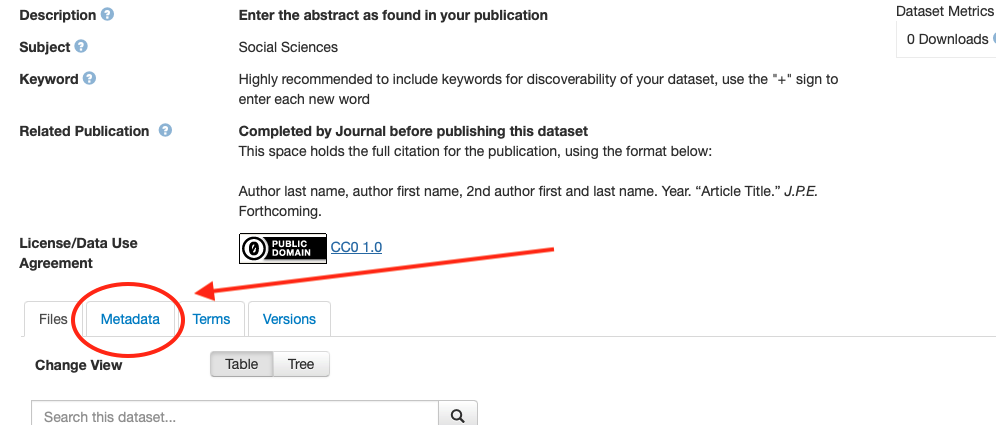Select the Terms tab
The width and height of the screenshot is (996, 425).
(x=211, y=319)
